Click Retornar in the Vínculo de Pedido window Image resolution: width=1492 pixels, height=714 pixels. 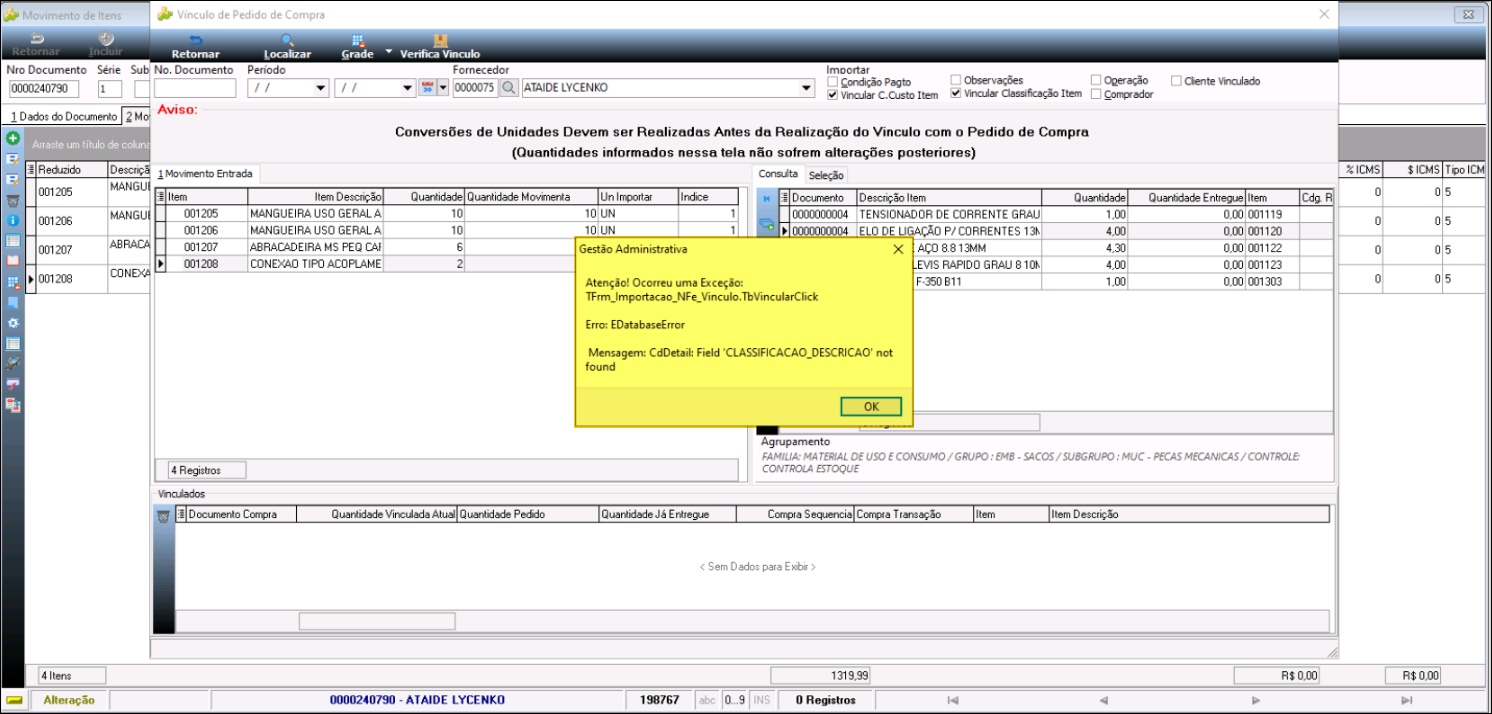tap(195, 46)
